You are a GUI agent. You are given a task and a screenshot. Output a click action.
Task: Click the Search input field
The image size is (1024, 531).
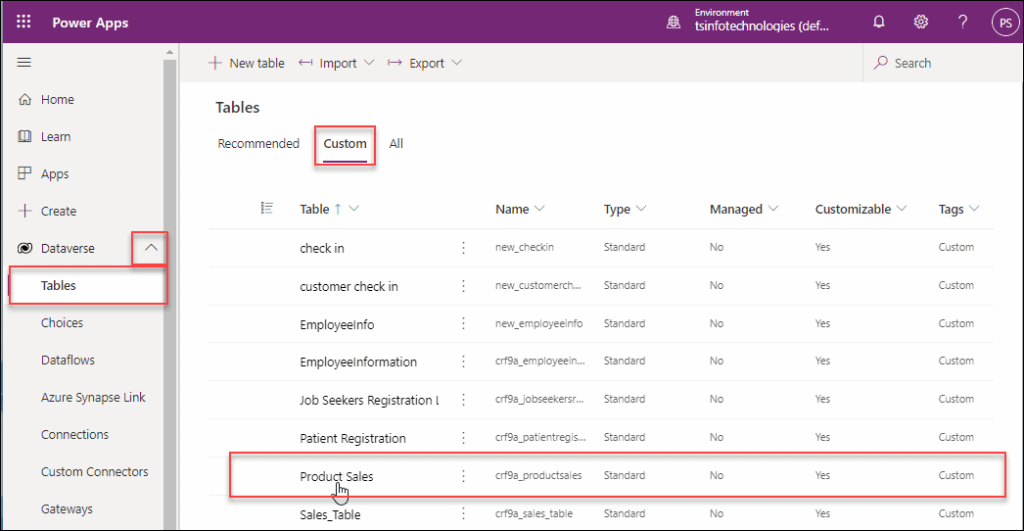click(944, 63)
